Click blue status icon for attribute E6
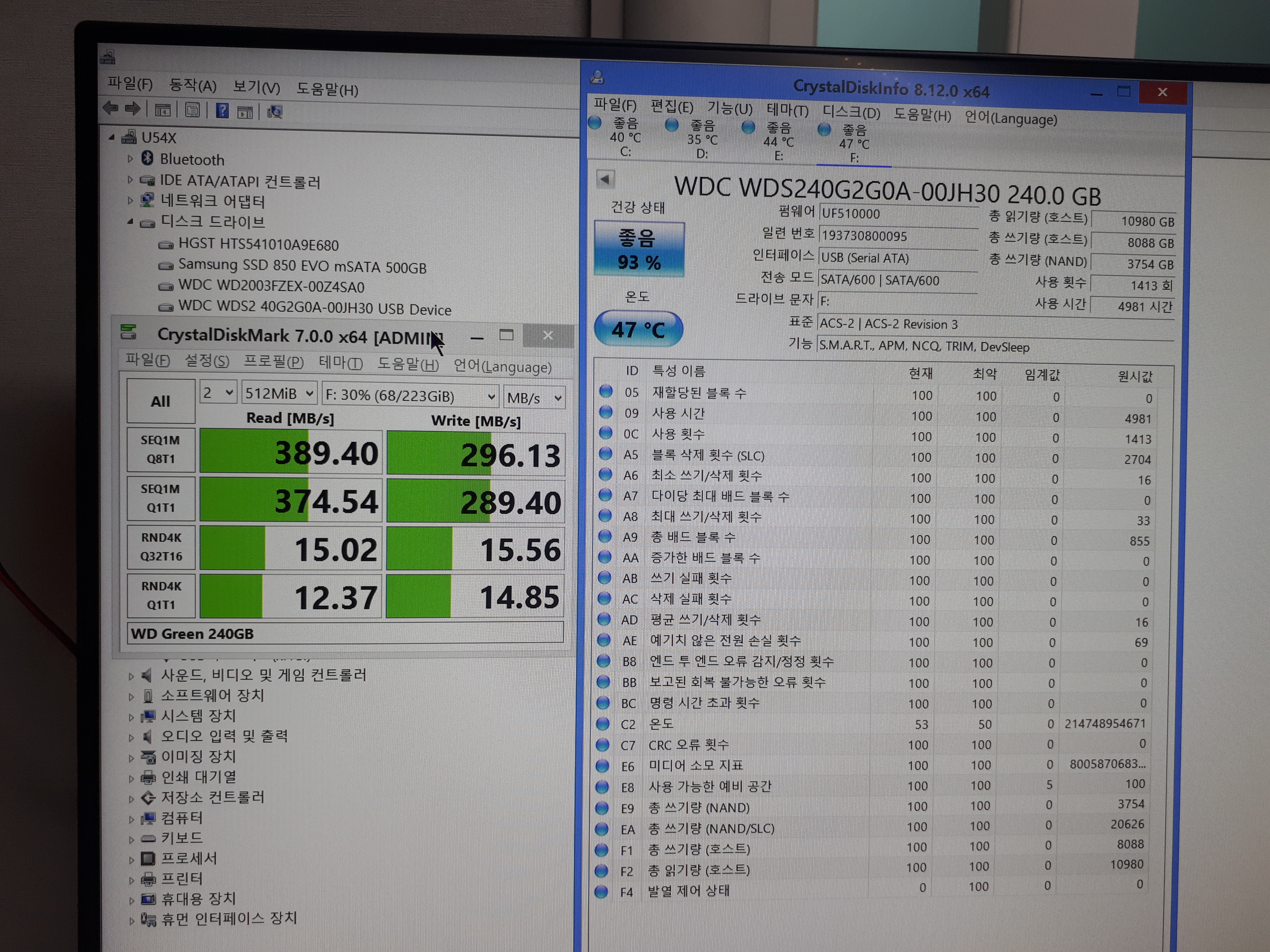 coord(602,765)
